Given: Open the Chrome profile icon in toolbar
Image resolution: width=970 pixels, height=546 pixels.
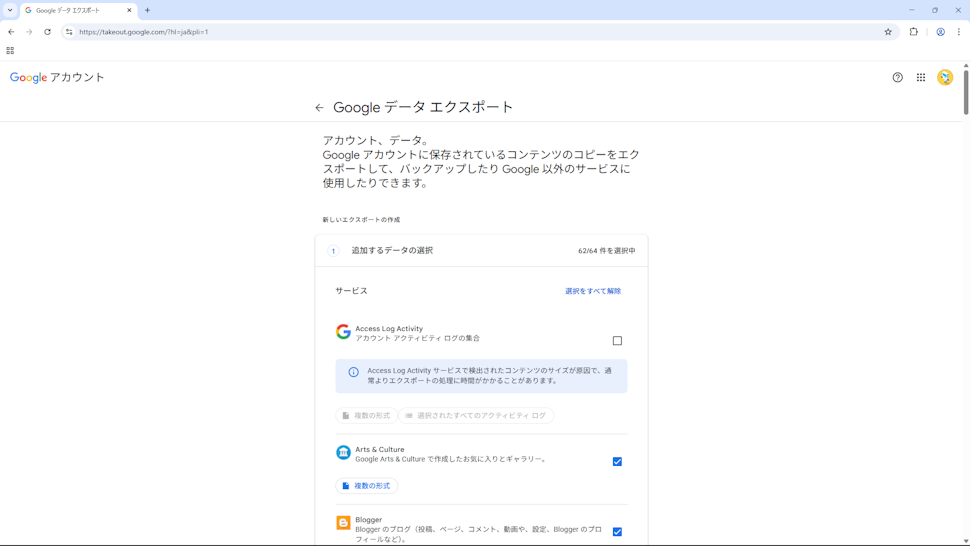Looking at the screenshot, I should (940, 32).
